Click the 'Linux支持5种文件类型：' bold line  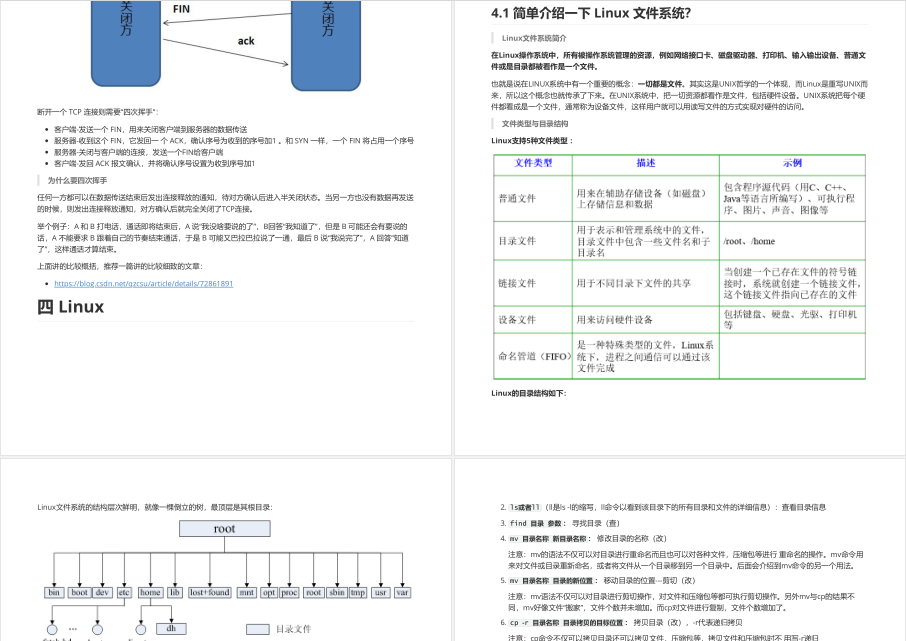tap(532, 140)
